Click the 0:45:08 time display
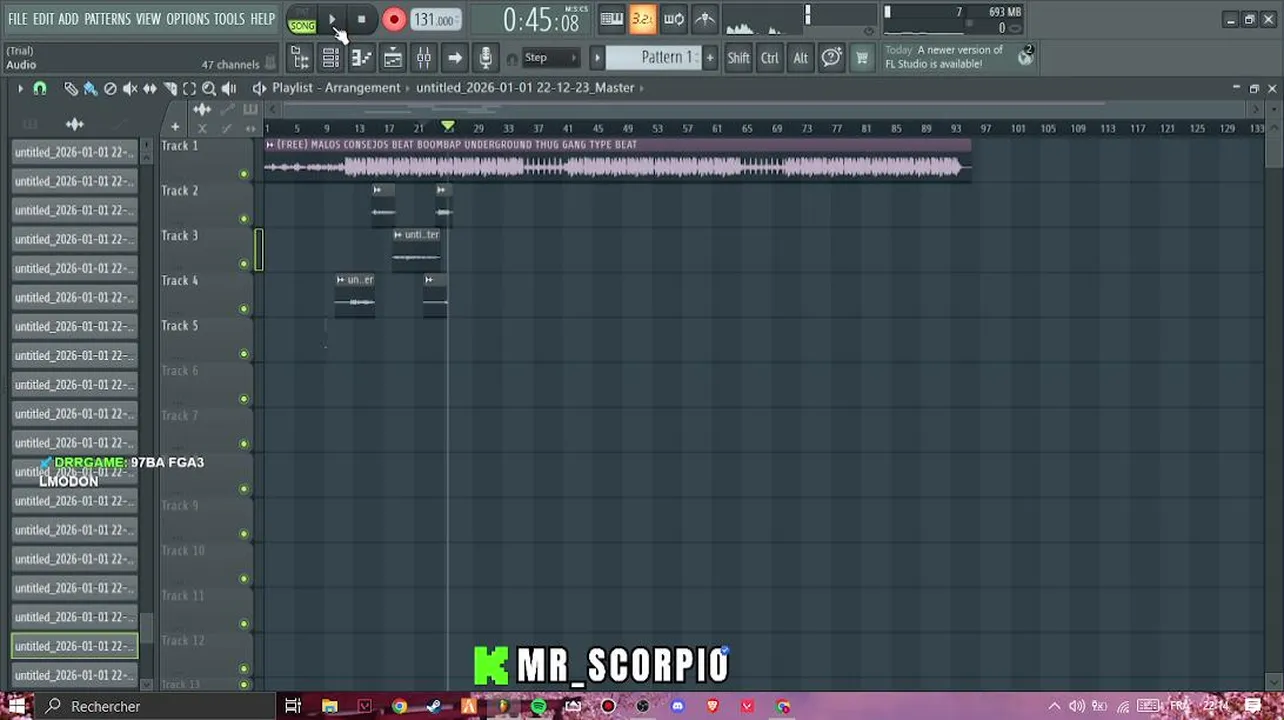Image resolution: width=1284 pixels, height=720 pixels. (541, 19)
